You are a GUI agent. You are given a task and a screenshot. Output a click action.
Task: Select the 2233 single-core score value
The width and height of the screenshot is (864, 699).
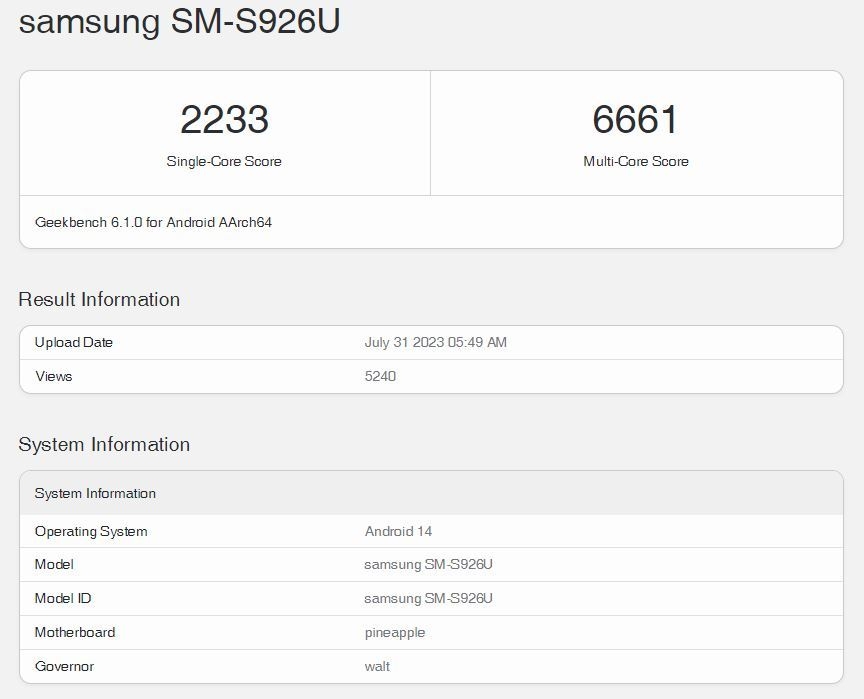tap(224, 120)
